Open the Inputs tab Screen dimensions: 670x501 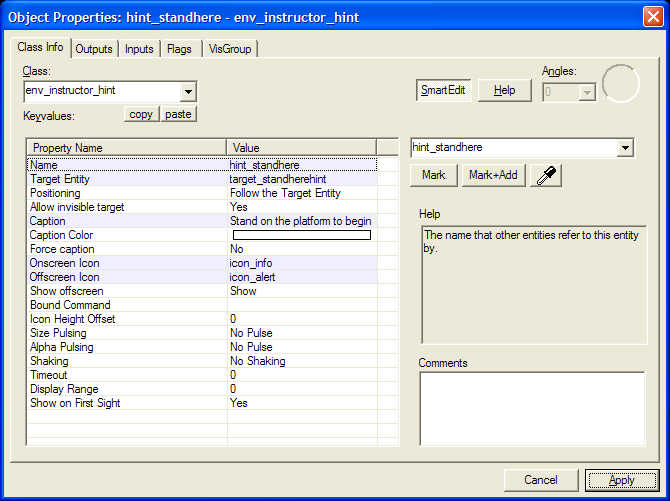click(139, 49)
